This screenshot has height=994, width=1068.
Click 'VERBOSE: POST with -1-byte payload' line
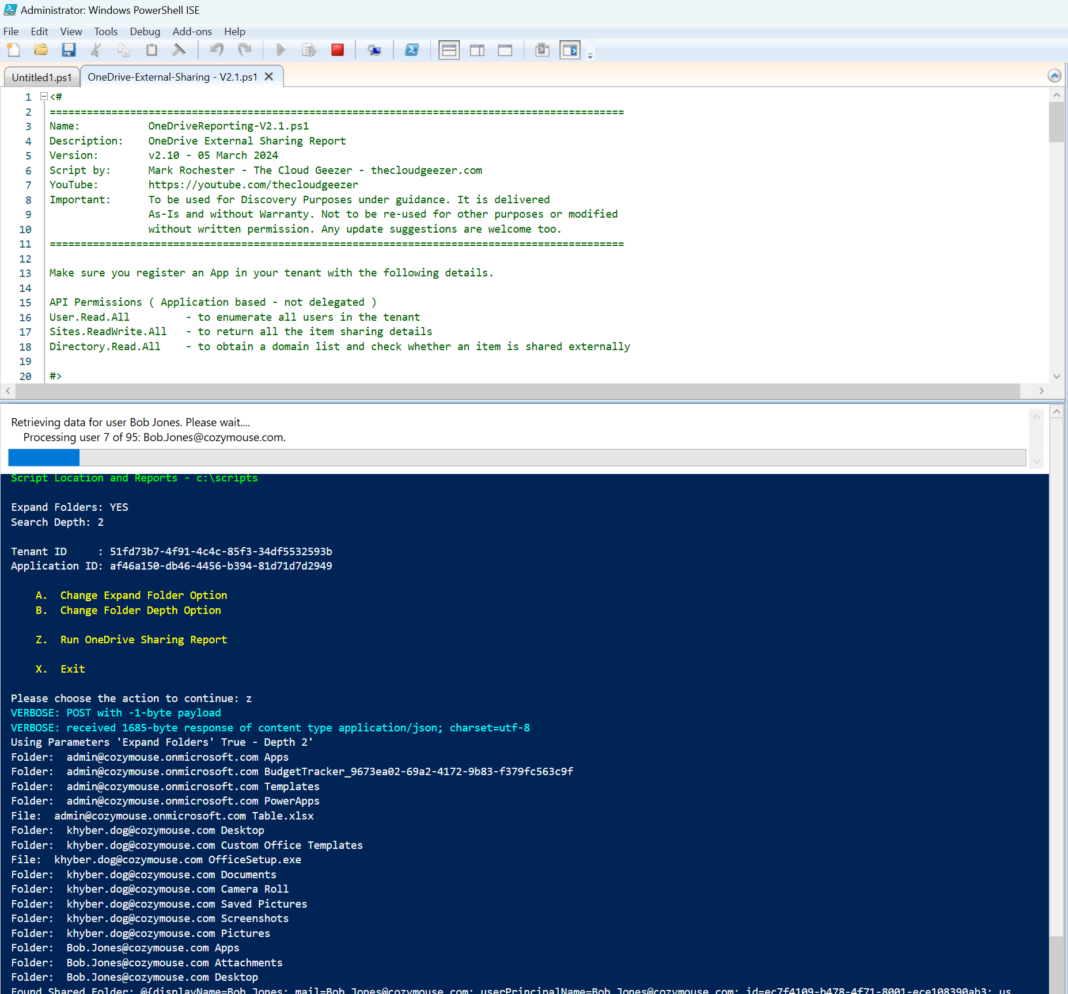(116, 713)
